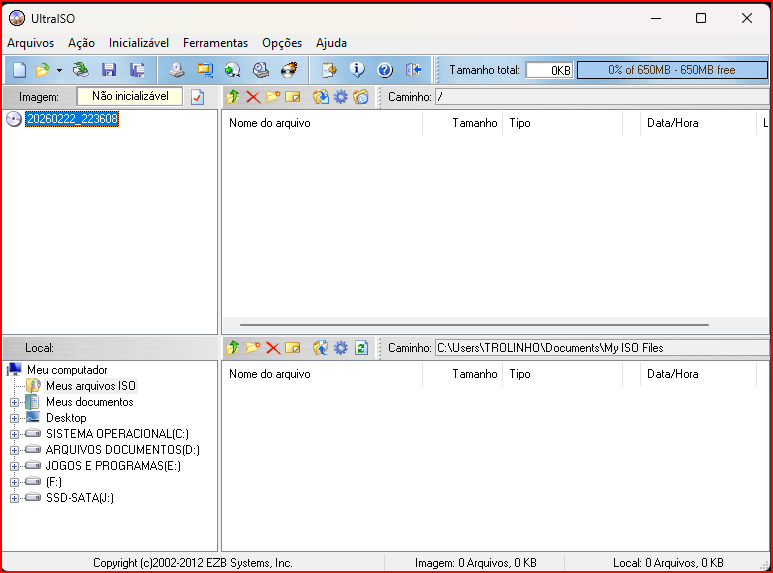The height and width of the screenshot is (573, 773).
Task: Open the dropdown arrow beside Open folder icon
Action: [x=59, y=70]
